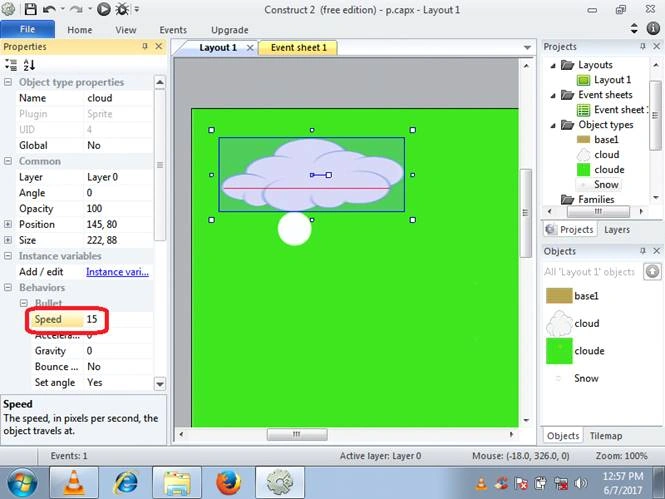Open the About info icon

[x=653, y=28]
